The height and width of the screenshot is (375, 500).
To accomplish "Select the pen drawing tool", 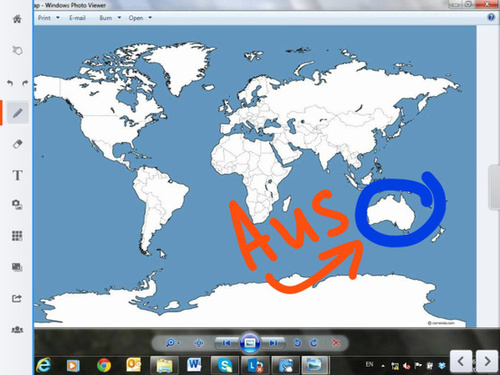I will point(18,113).
